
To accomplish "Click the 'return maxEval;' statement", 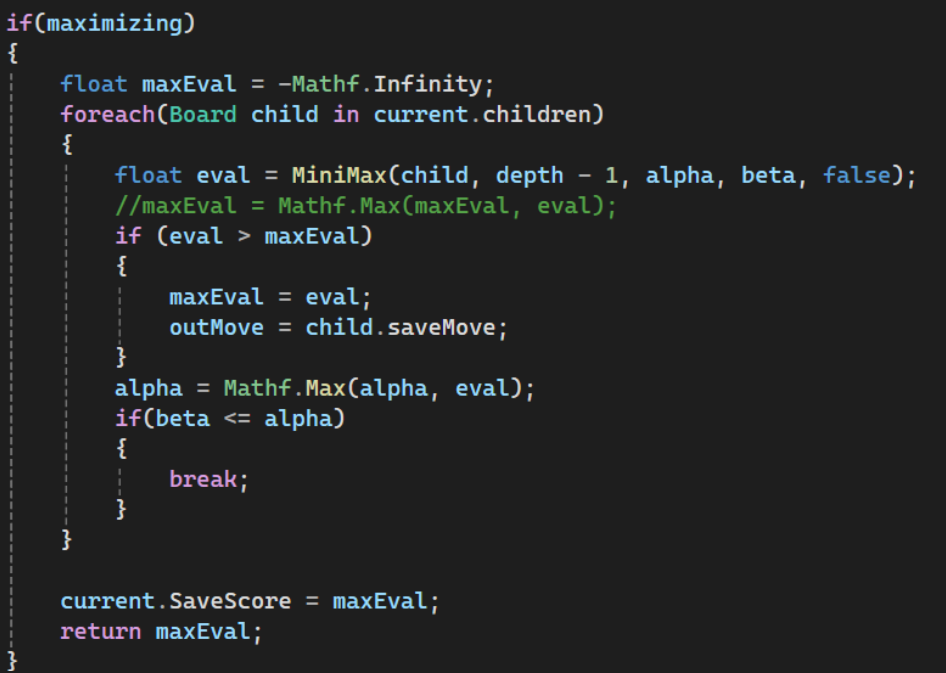I will click(x=161, y=631).
